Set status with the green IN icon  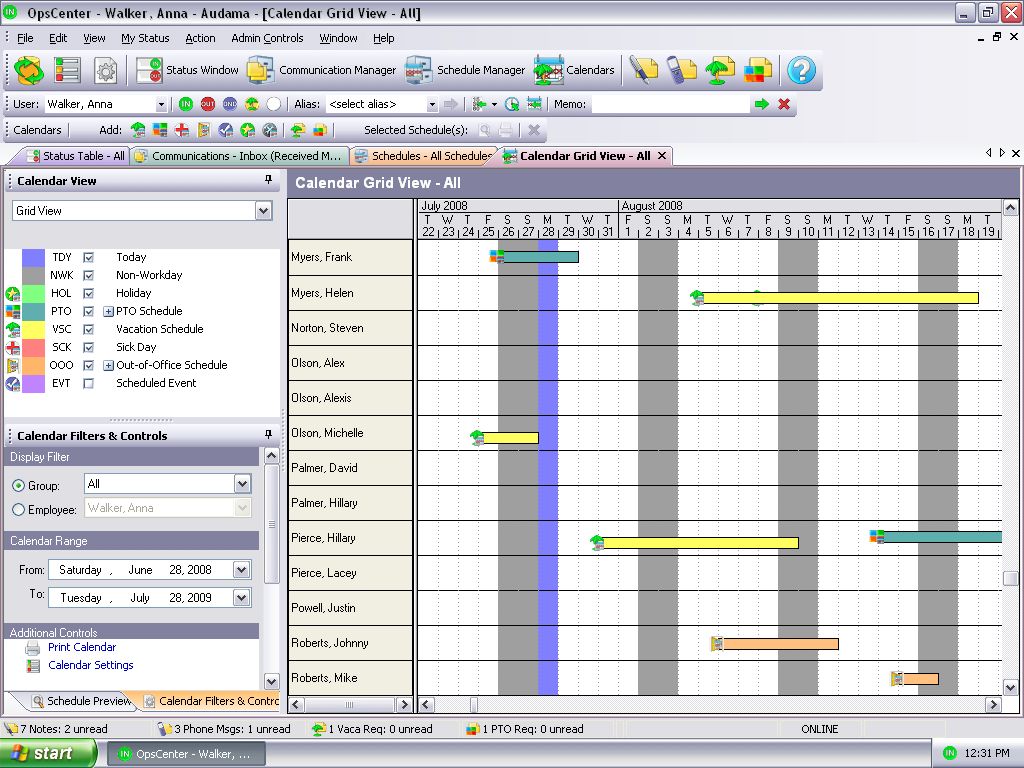click(x=186, y=104)
